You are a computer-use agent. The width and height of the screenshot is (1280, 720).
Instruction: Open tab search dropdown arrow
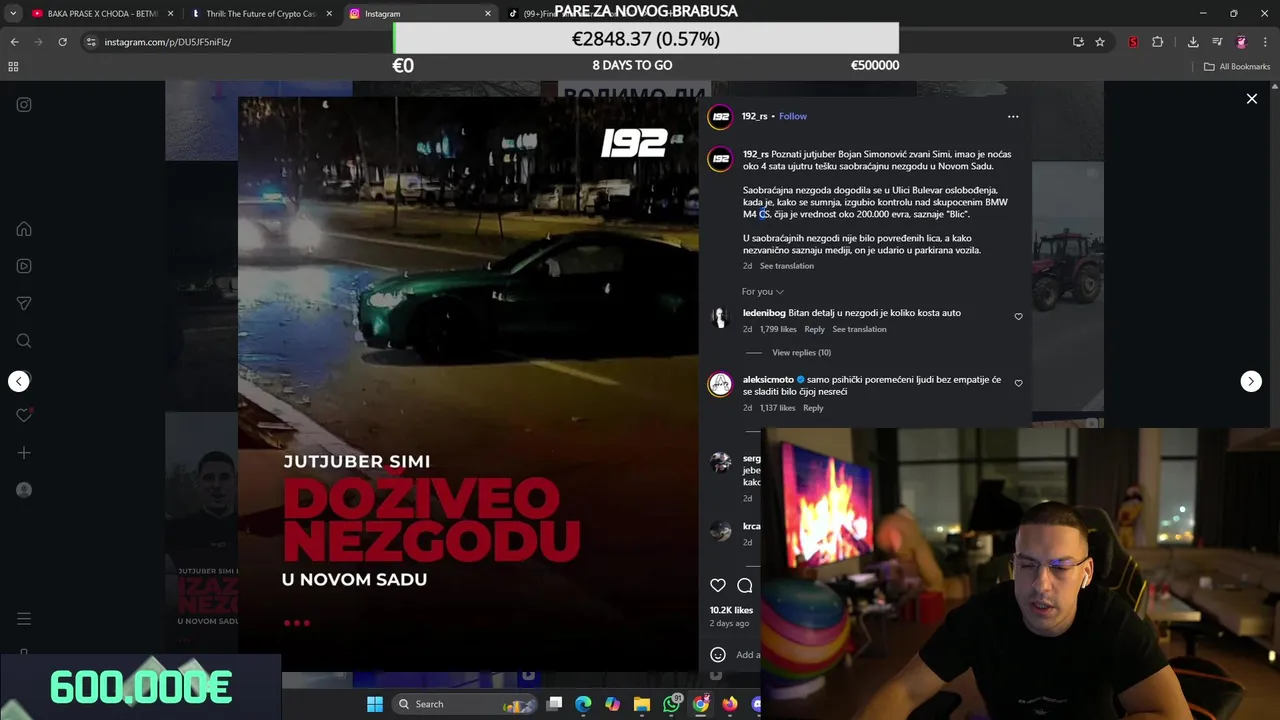[13, 14]
